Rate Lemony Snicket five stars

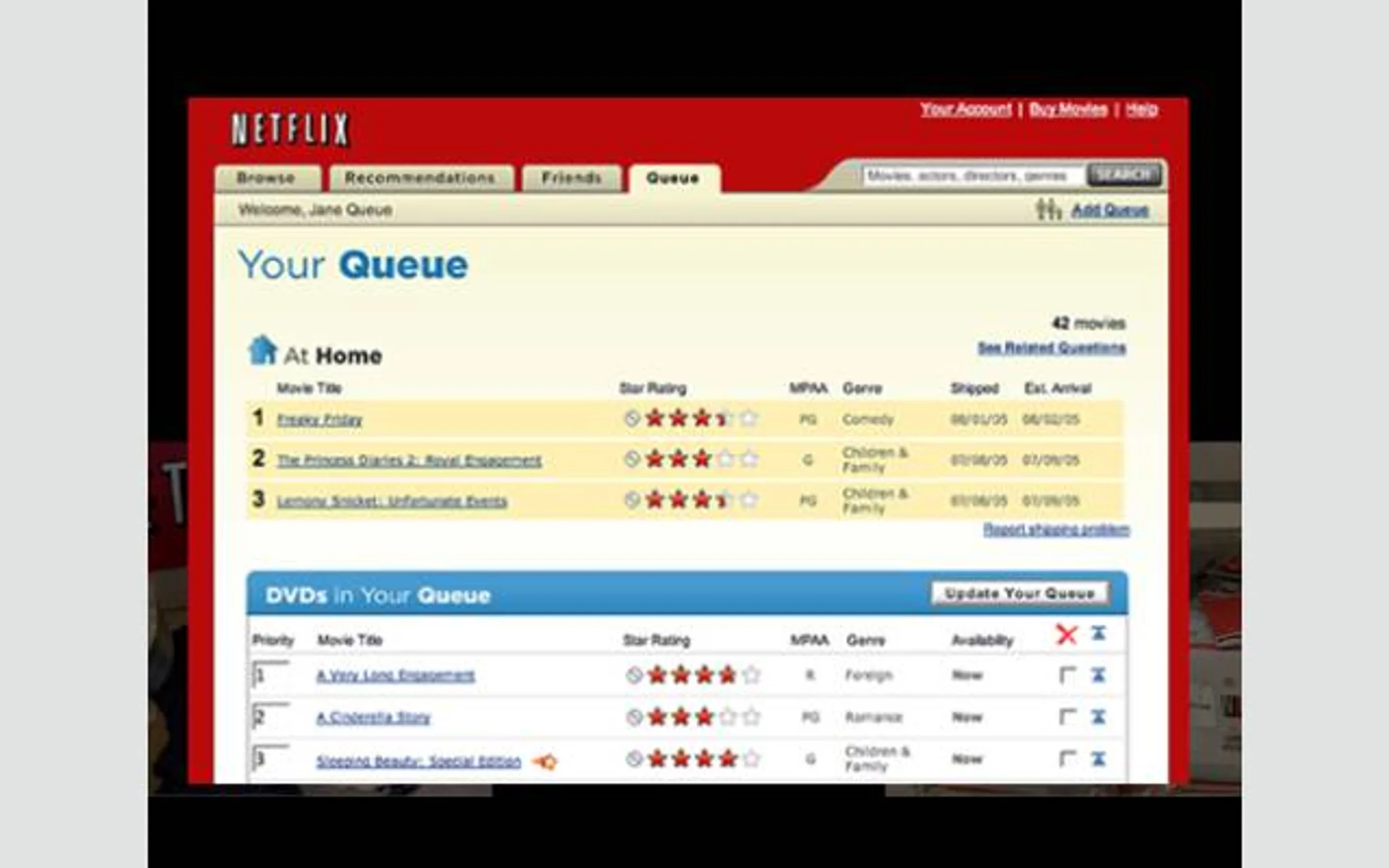749,500
